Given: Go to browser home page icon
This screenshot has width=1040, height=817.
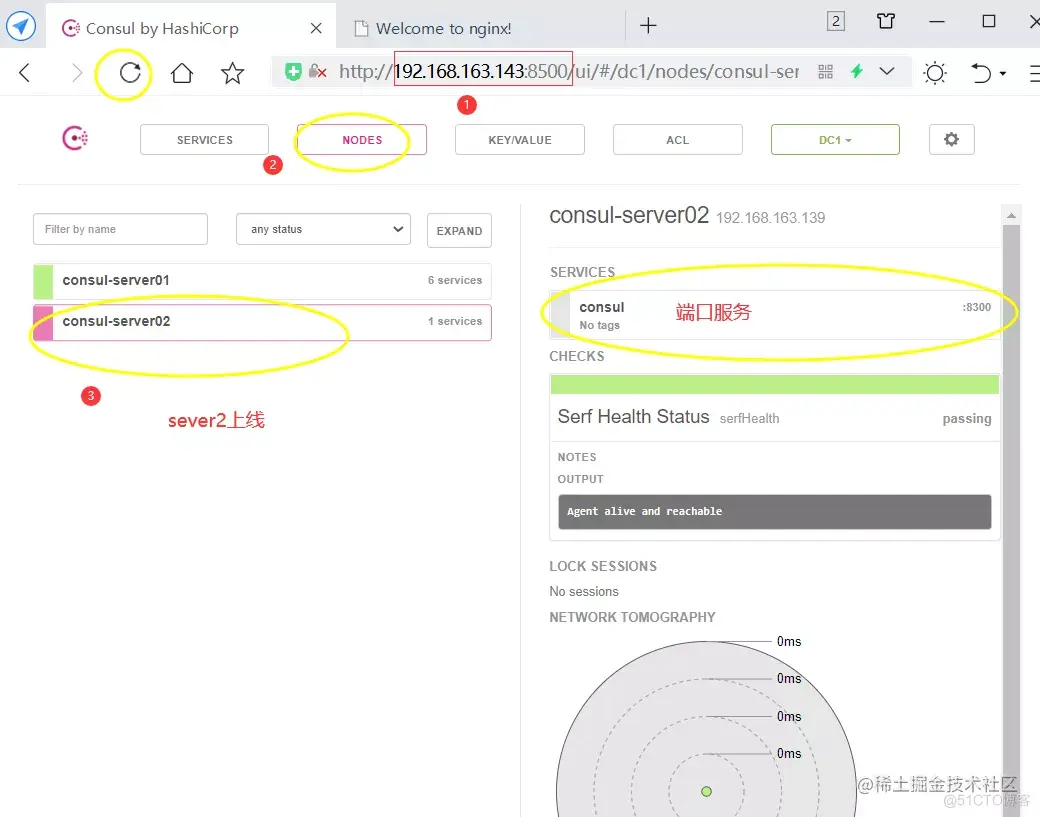Looking at the screenshot, I should pyautogui.click(x=182, y=72).
